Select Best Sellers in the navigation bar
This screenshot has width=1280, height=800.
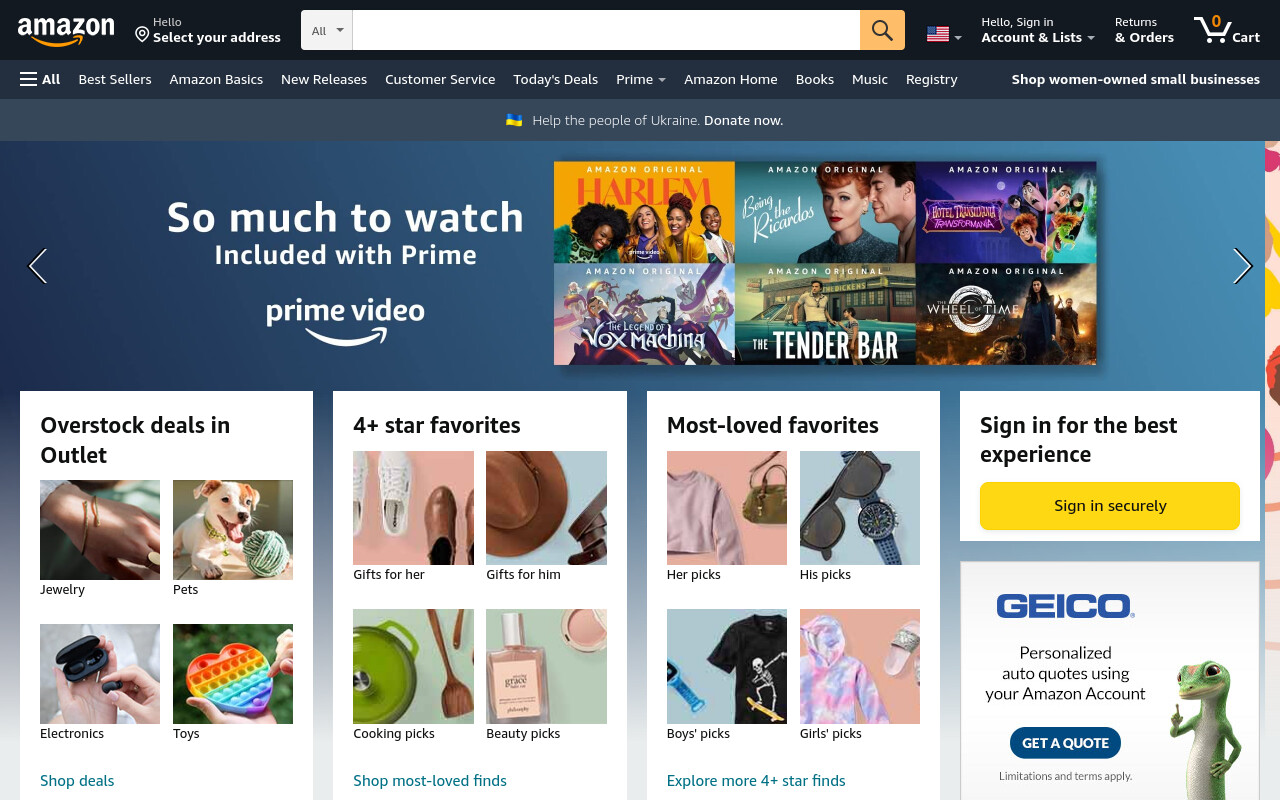(x=115, y=79)
